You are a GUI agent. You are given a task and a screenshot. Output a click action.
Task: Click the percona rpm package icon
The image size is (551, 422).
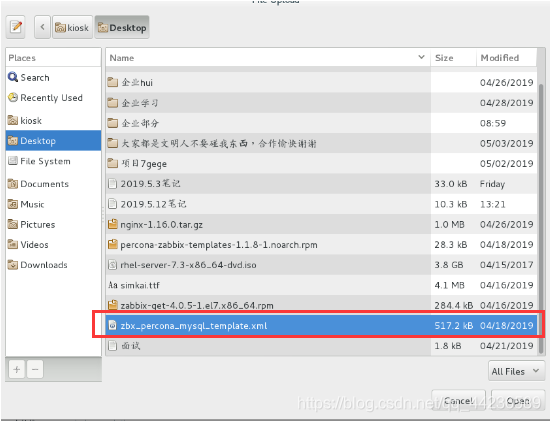click(112, 244)
